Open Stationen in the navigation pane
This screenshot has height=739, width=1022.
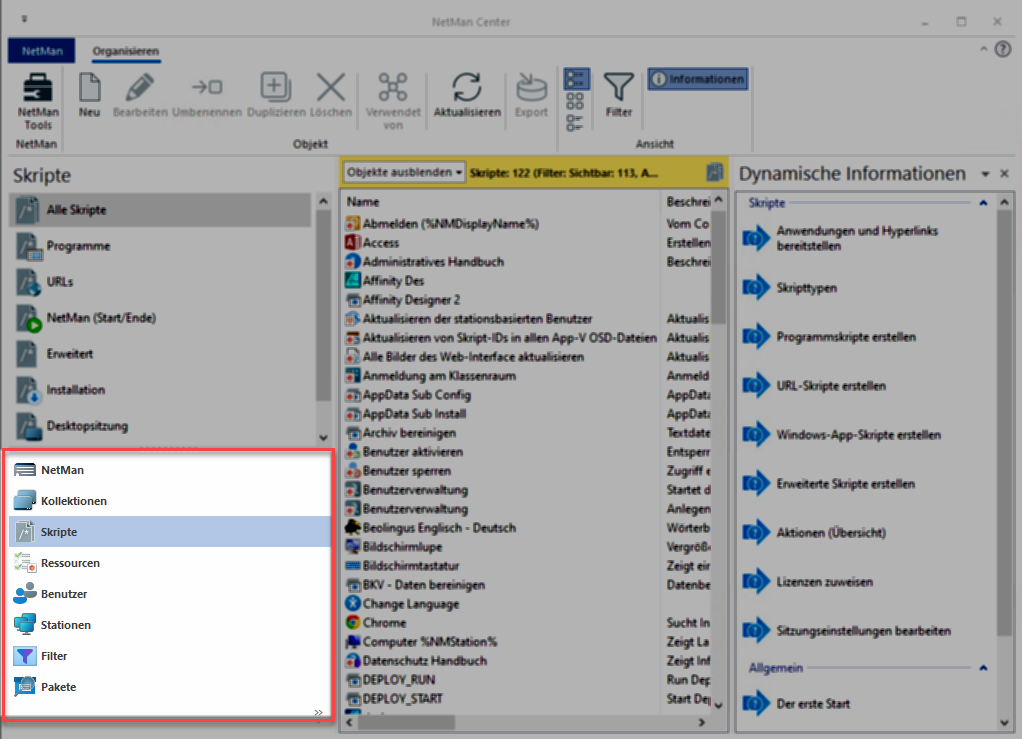pyautogui.click(x=65, y=625)
